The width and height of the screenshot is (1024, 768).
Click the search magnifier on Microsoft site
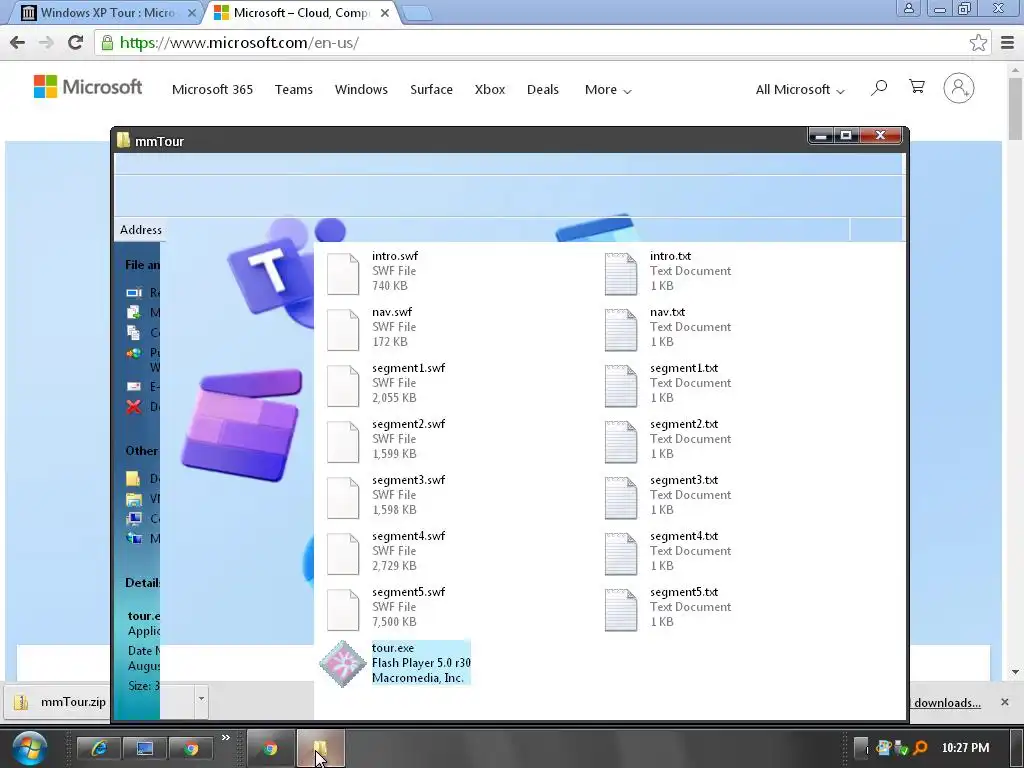879,88
